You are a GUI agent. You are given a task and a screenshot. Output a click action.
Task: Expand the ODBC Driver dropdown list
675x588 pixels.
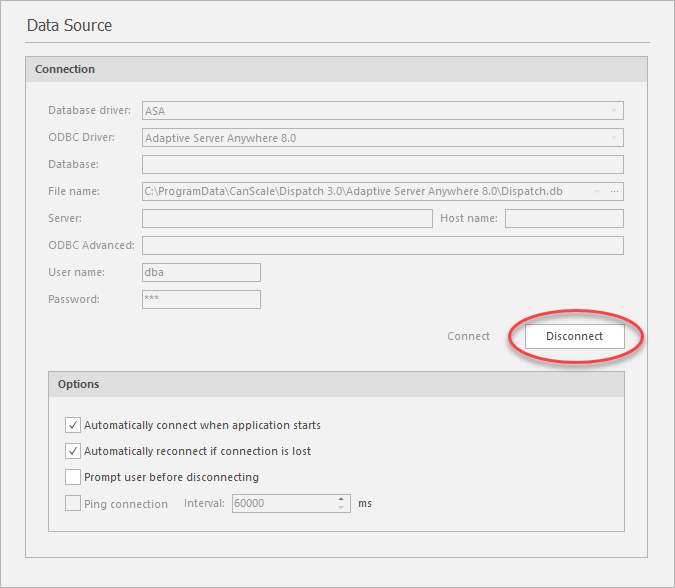pos(613,138)
